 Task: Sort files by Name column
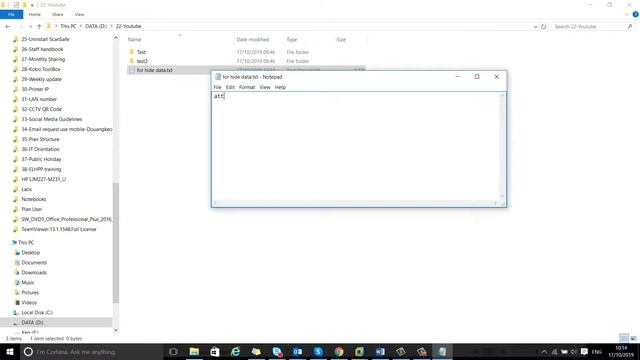pos(135,40)
